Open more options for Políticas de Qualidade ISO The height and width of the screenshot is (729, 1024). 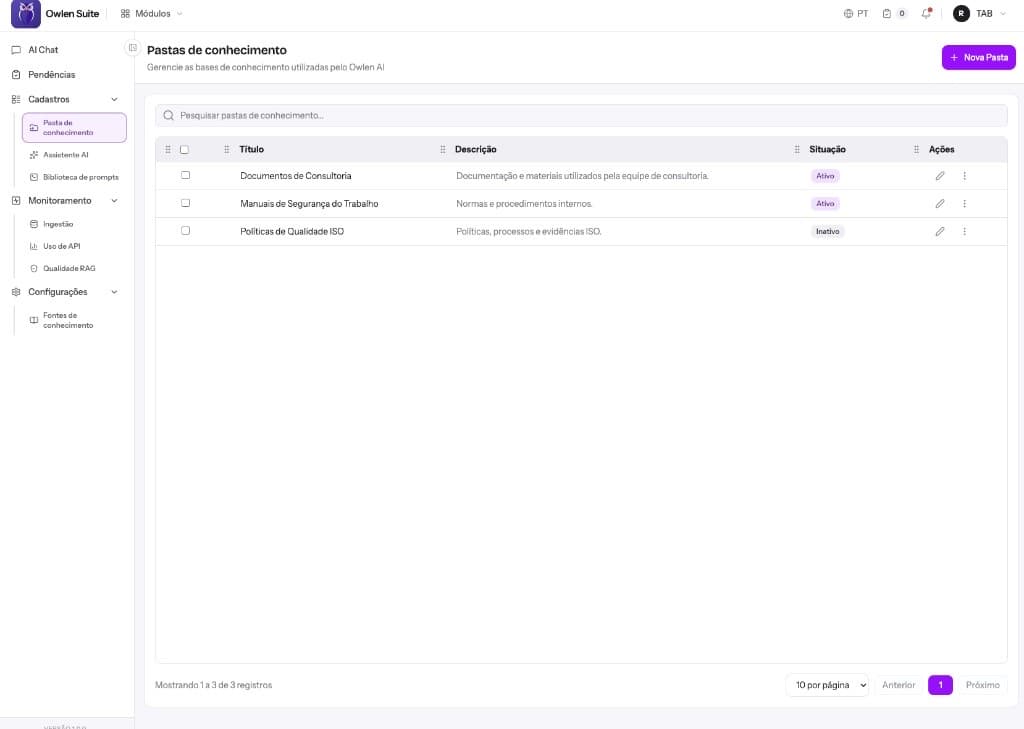965,231
